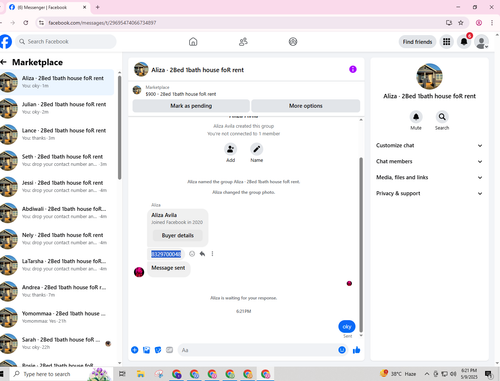Open the Facebook apps menu grid icon
500x381 pixels.
pyautogui.click(x=447, y=42)
